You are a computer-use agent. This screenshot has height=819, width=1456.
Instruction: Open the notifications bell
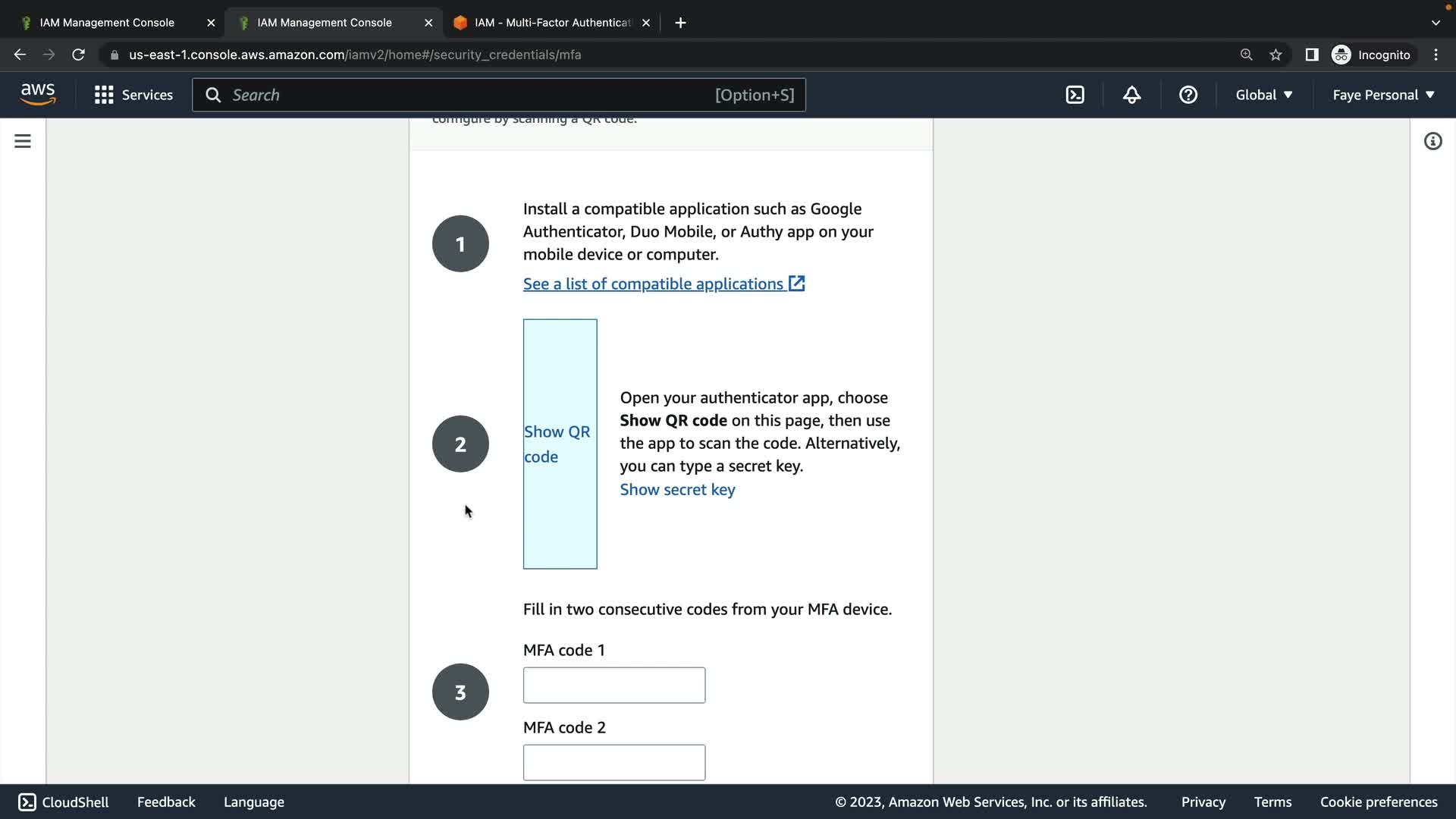(x=1131, y=95)
